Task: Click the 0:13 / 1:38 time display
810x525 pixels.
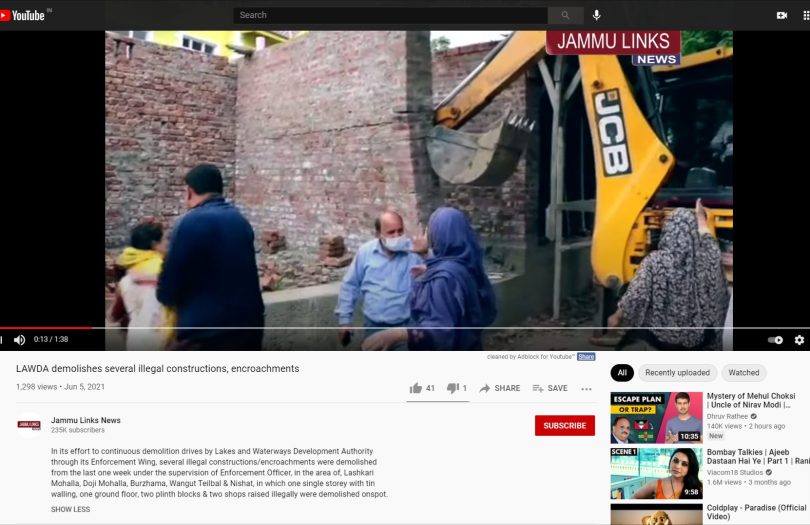Action: 51,339
